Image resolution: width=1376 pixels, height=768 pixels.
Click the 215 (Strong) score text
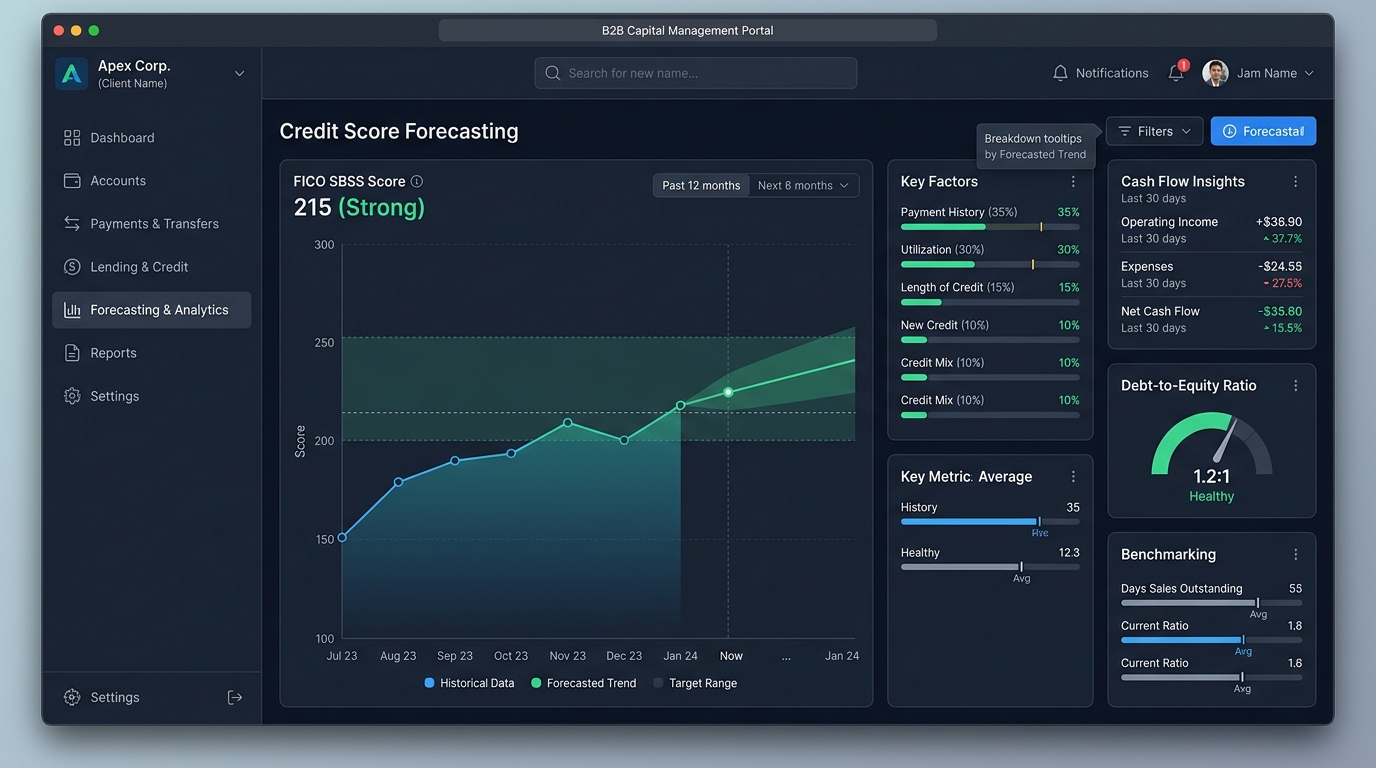(359, 207)
